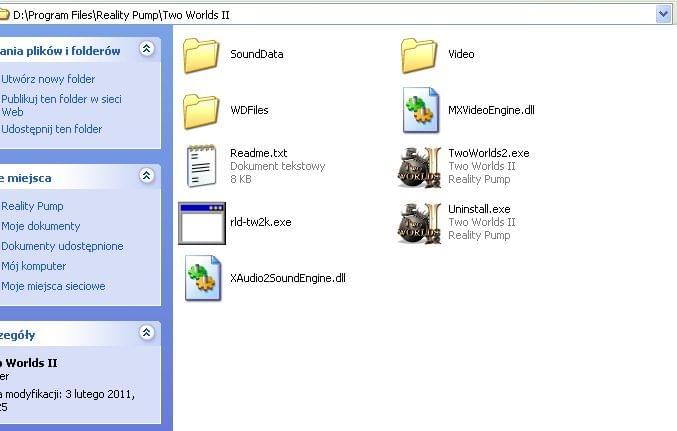
Task: Click 'Publikuj ten folder w sieci Web'
Action: click(x=61, y=105)
